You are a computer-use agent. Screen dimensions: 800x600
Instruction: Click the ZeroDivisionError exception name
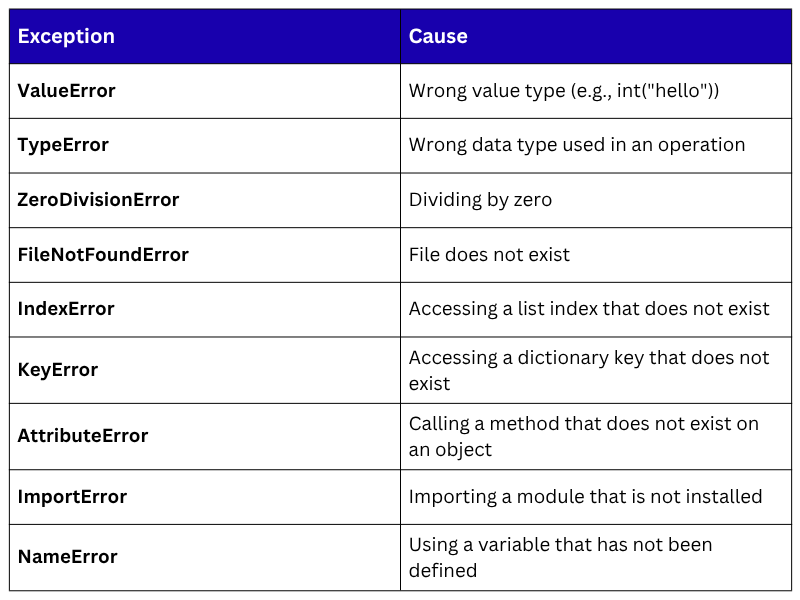pyautogui.click(x=98, y=200)
